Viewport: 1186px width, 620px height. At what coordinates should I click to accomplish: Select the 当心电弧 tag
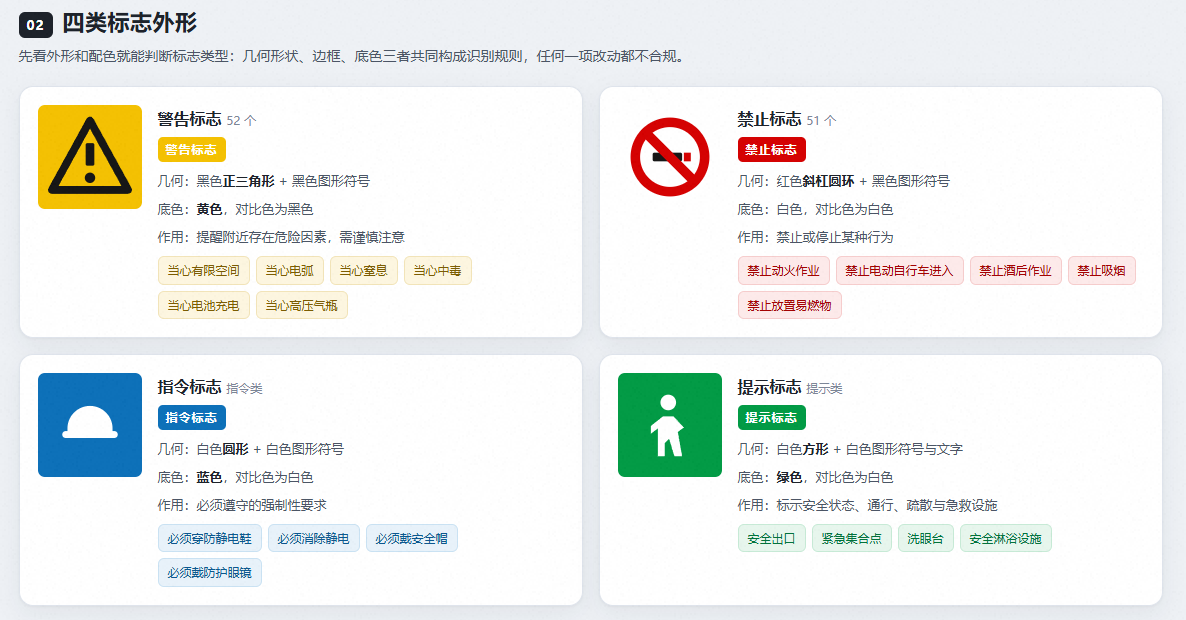click(x=290, y=271)
